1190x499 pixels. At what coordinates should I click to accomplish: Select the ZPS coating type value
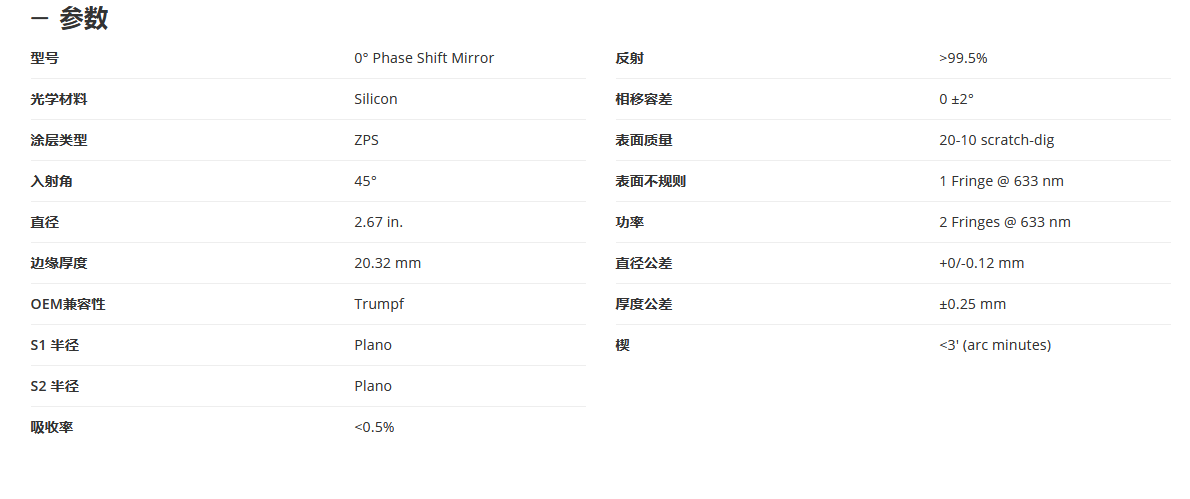(x=367, y=140)
